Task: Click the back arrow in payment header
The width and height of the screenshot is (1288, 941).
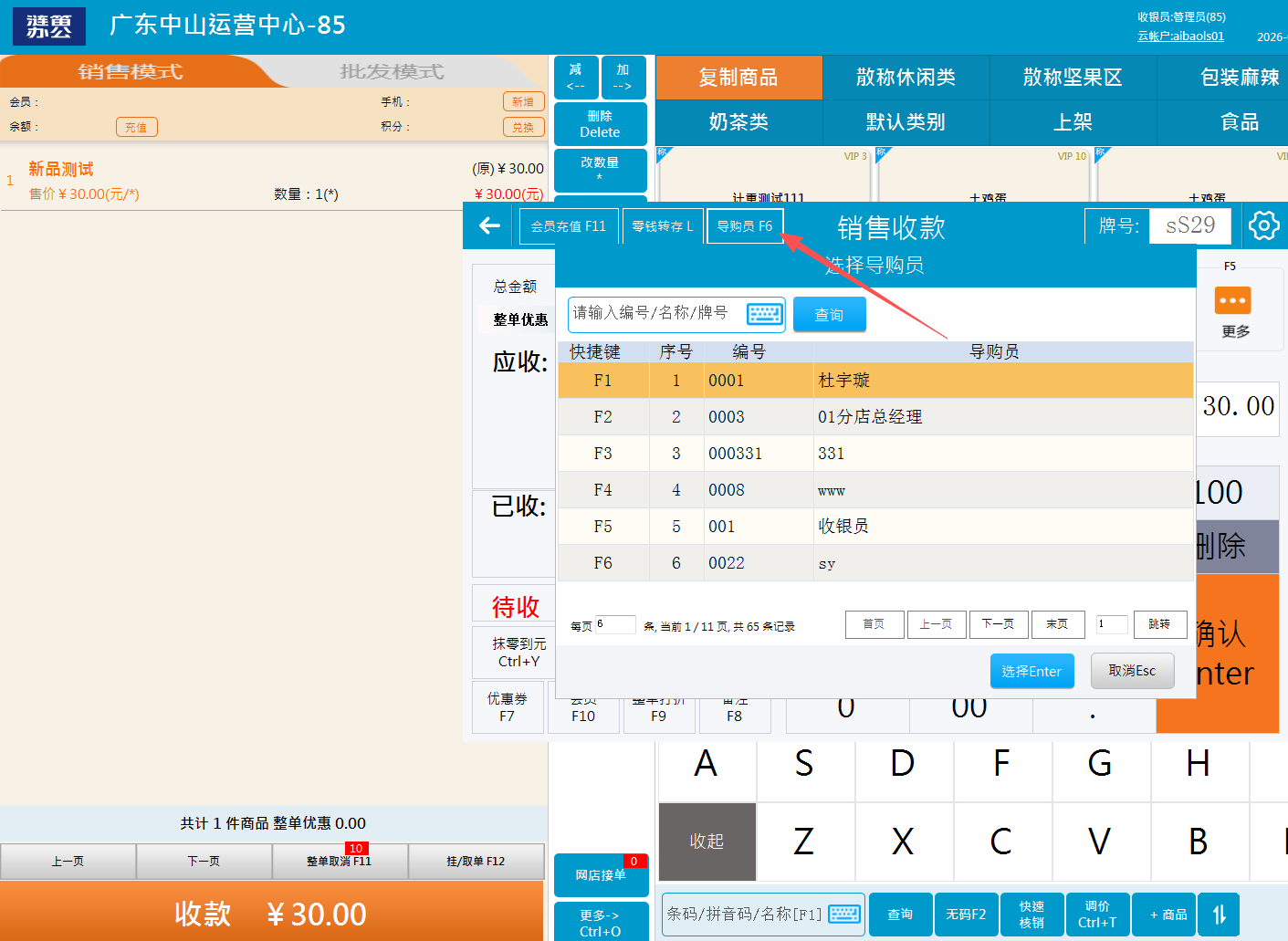Action: 490,225
